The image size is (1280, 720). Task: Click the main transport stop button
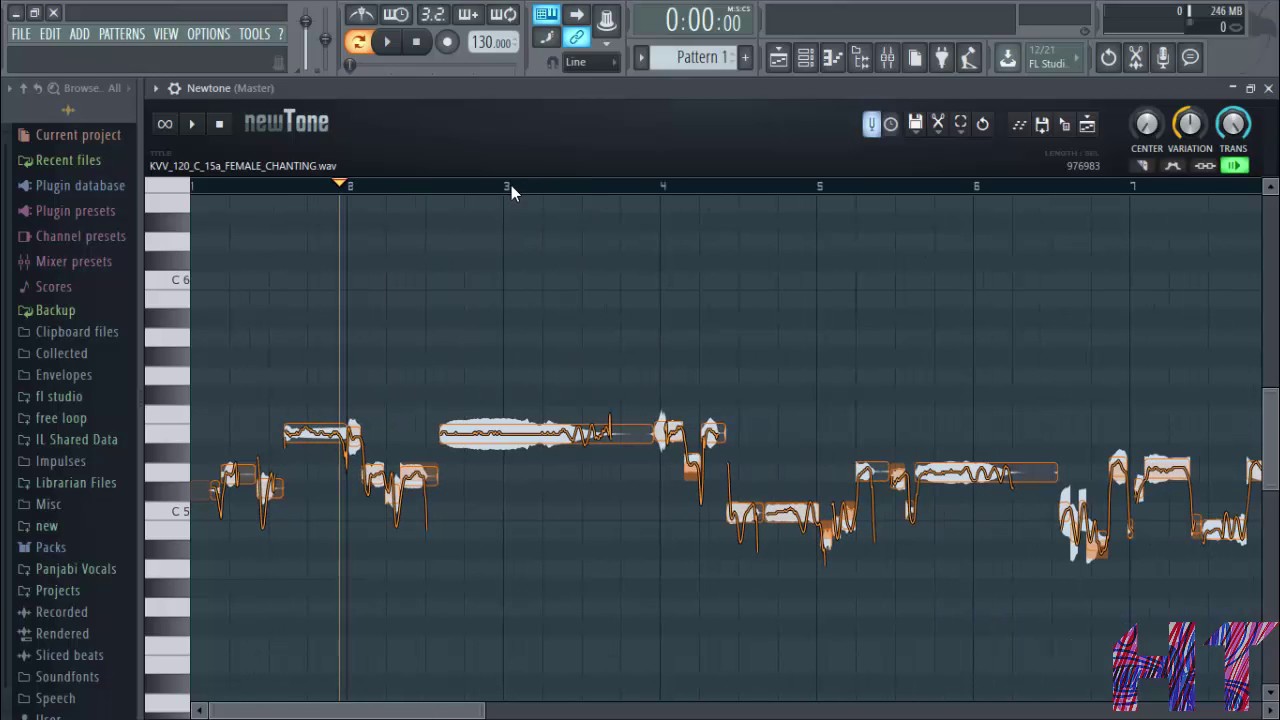[x=416, y=42]
